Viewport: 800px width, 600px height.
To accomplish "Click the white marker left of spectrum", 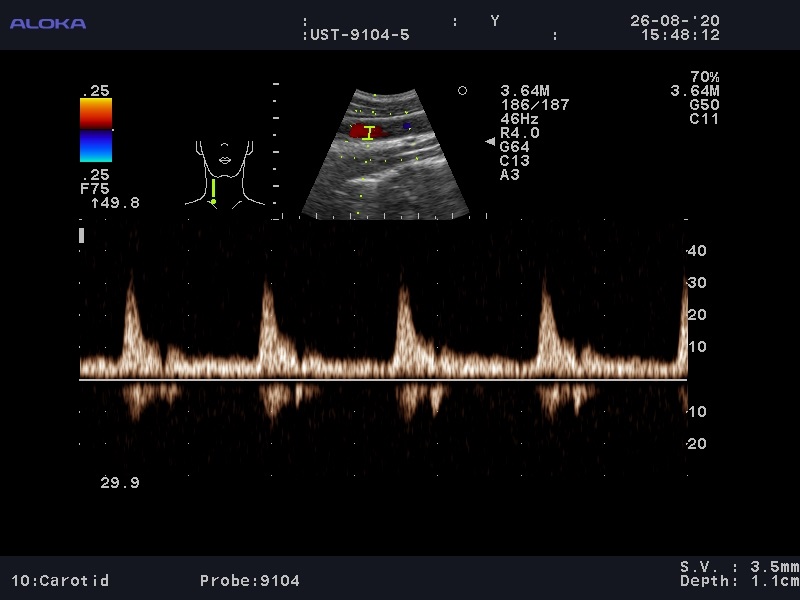I will [x=81, y=235].
